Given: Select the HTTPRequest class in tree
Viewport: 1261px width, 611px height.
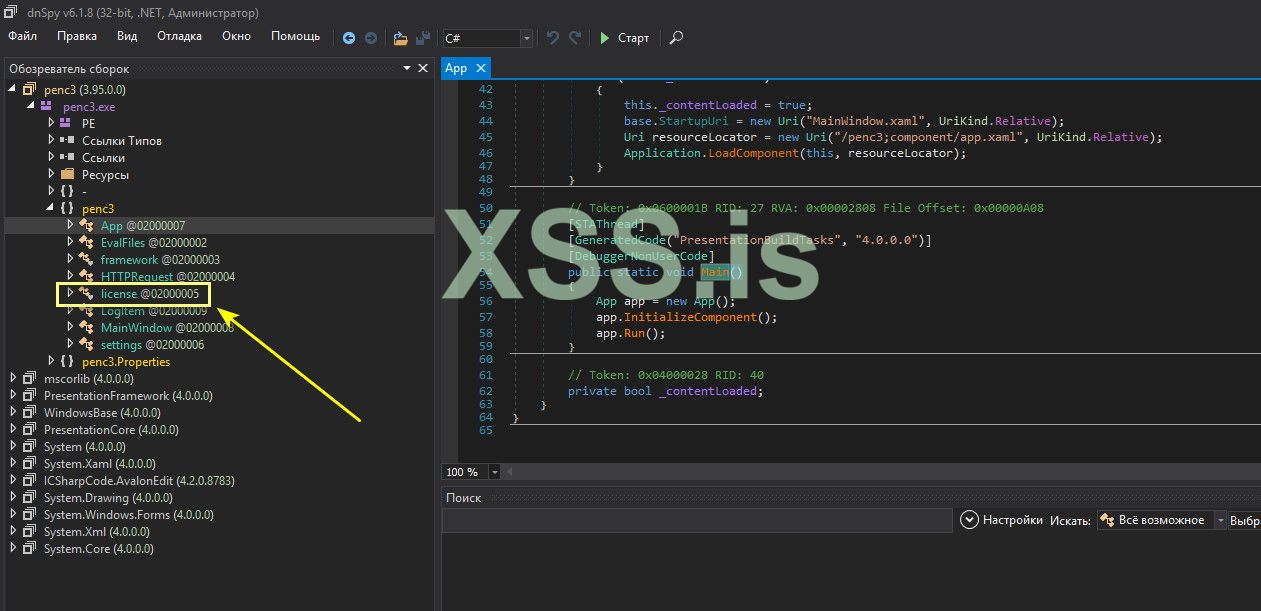Looking at the screenshot, I should (x=138, y=276).
